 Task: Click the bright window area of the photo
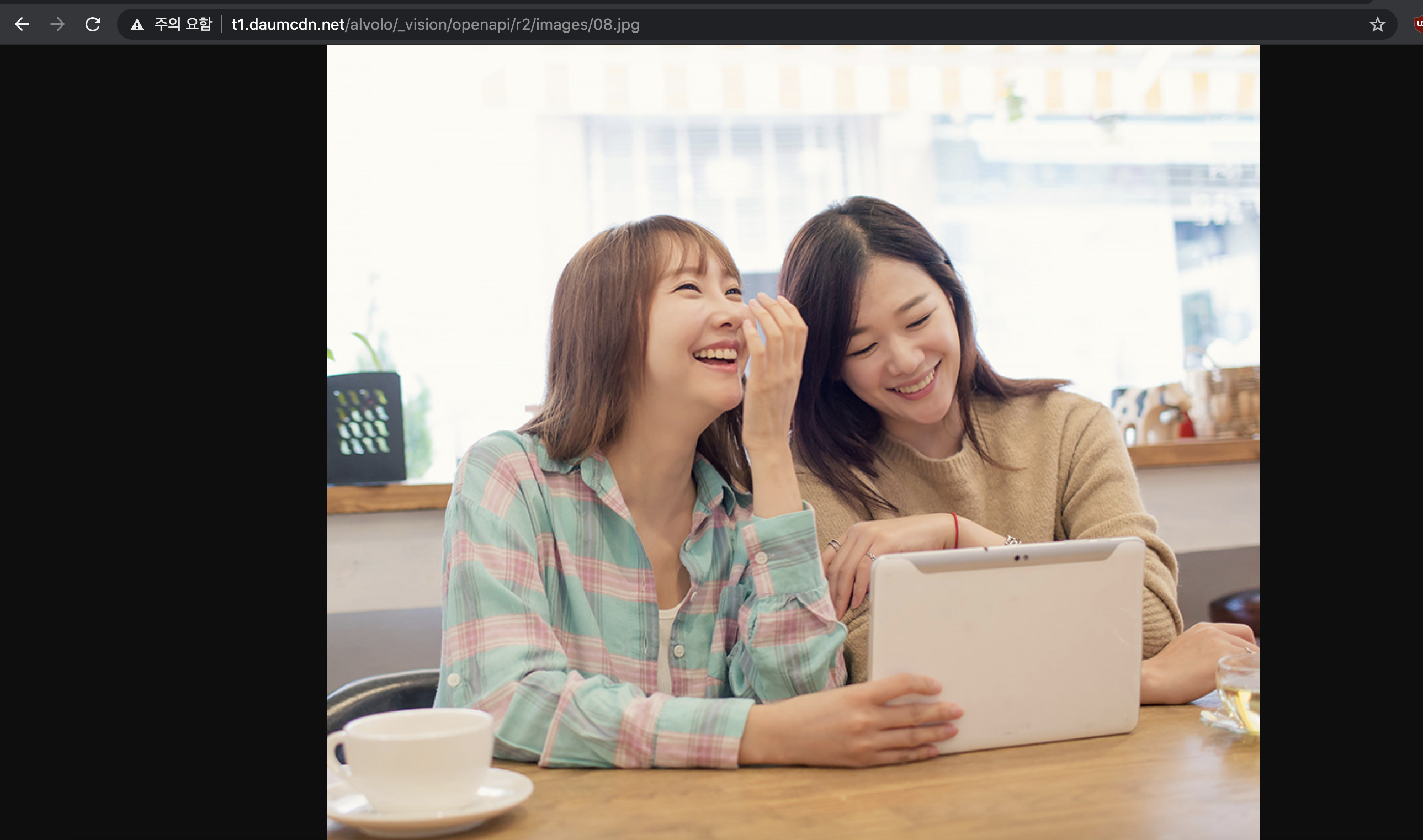(453, 198)
